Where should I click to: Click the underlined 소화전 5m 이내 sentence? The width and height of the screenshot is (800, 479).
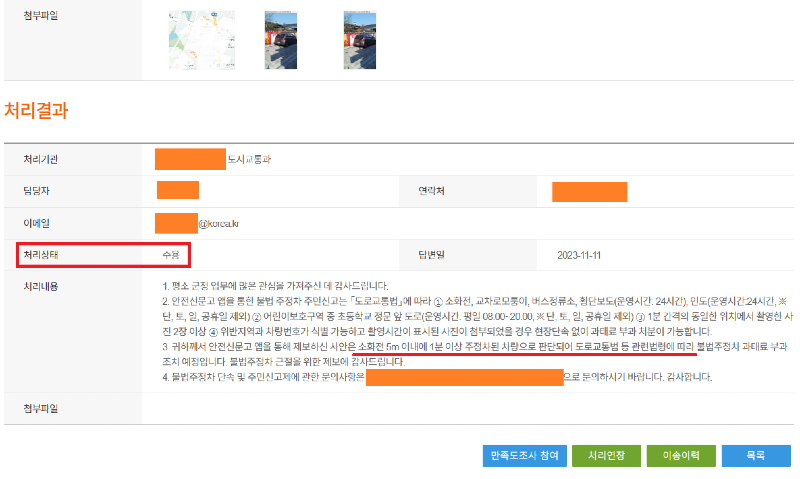coord(527,347)
